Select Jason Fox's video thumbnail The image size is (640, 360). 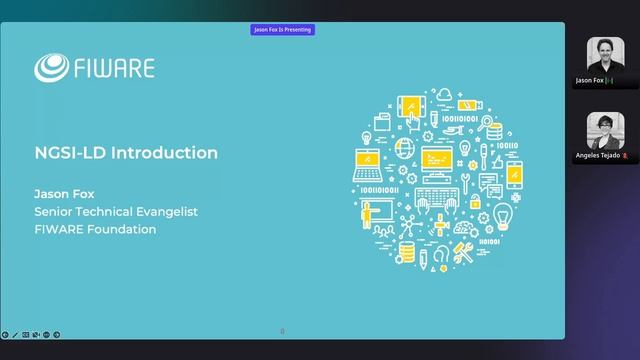point(605,55)
